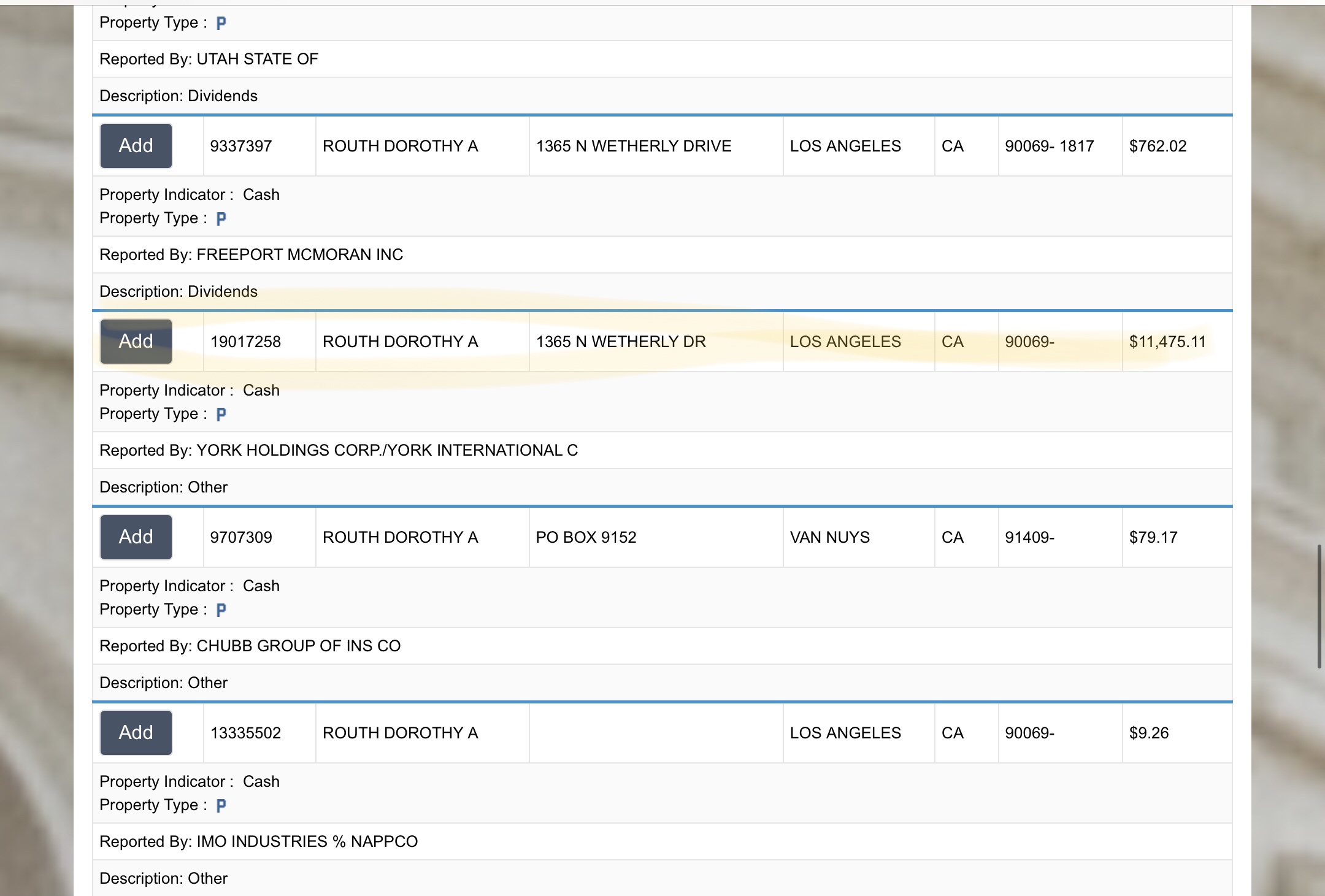
Task: Click Description: Dividends under FREEPORT MCMORAN
Action: 179,291
